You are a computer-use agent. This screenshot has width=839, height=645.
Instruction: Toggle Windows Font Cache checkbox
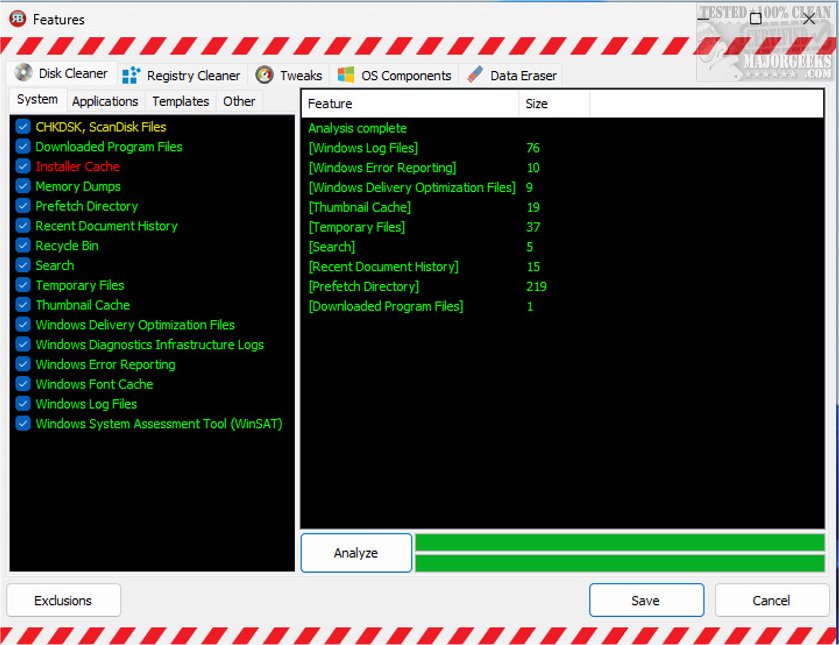coord(23,384)
